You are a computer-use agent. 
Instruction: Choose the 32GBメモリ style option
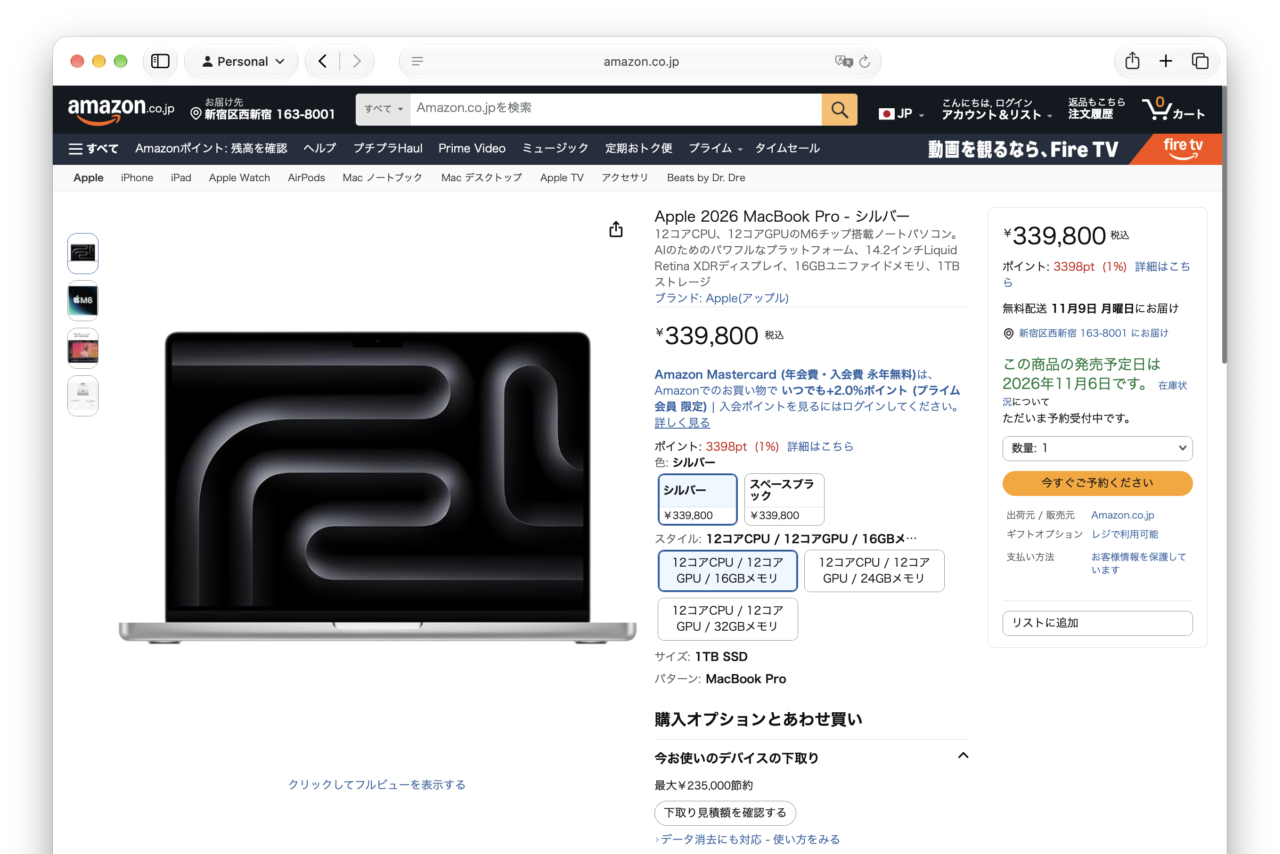728,618
